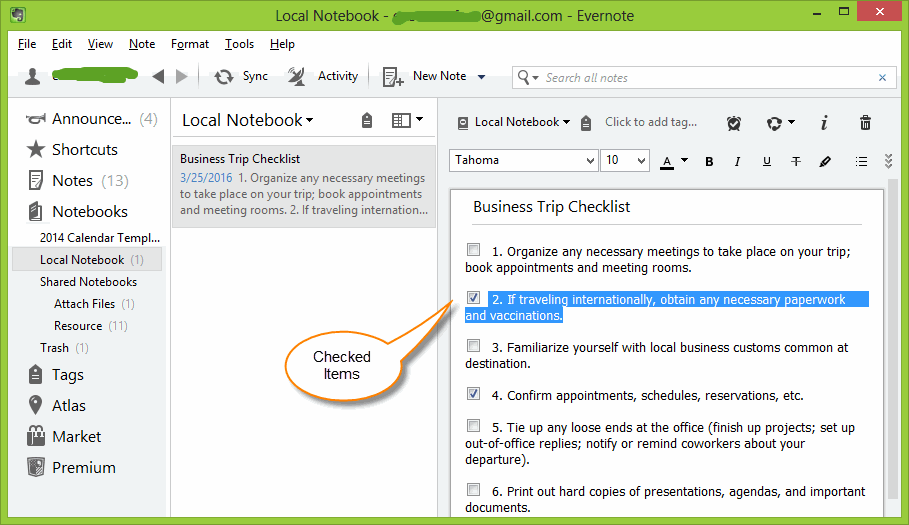Screen dimensions: 909x525
Task: Uncheck item 2 traveling internationally
Action: 474,298
